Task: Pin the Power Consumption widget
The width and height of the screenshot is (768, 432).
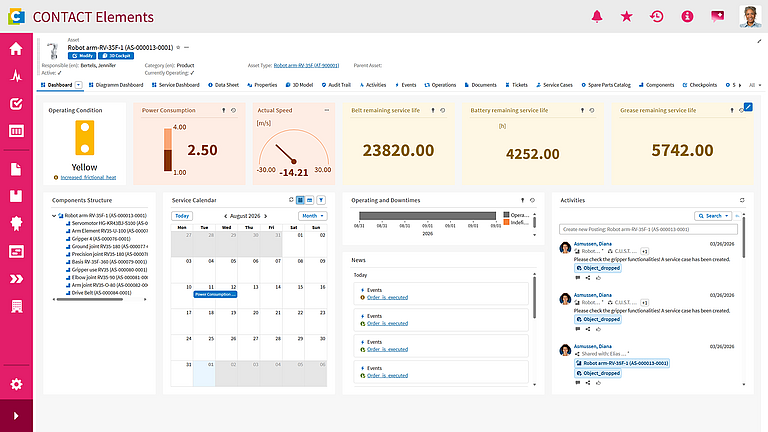Action: [224, 110]
